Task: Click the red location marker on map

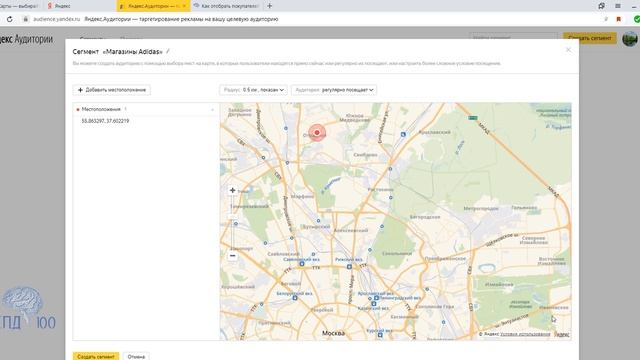Action: coord(317,133)
